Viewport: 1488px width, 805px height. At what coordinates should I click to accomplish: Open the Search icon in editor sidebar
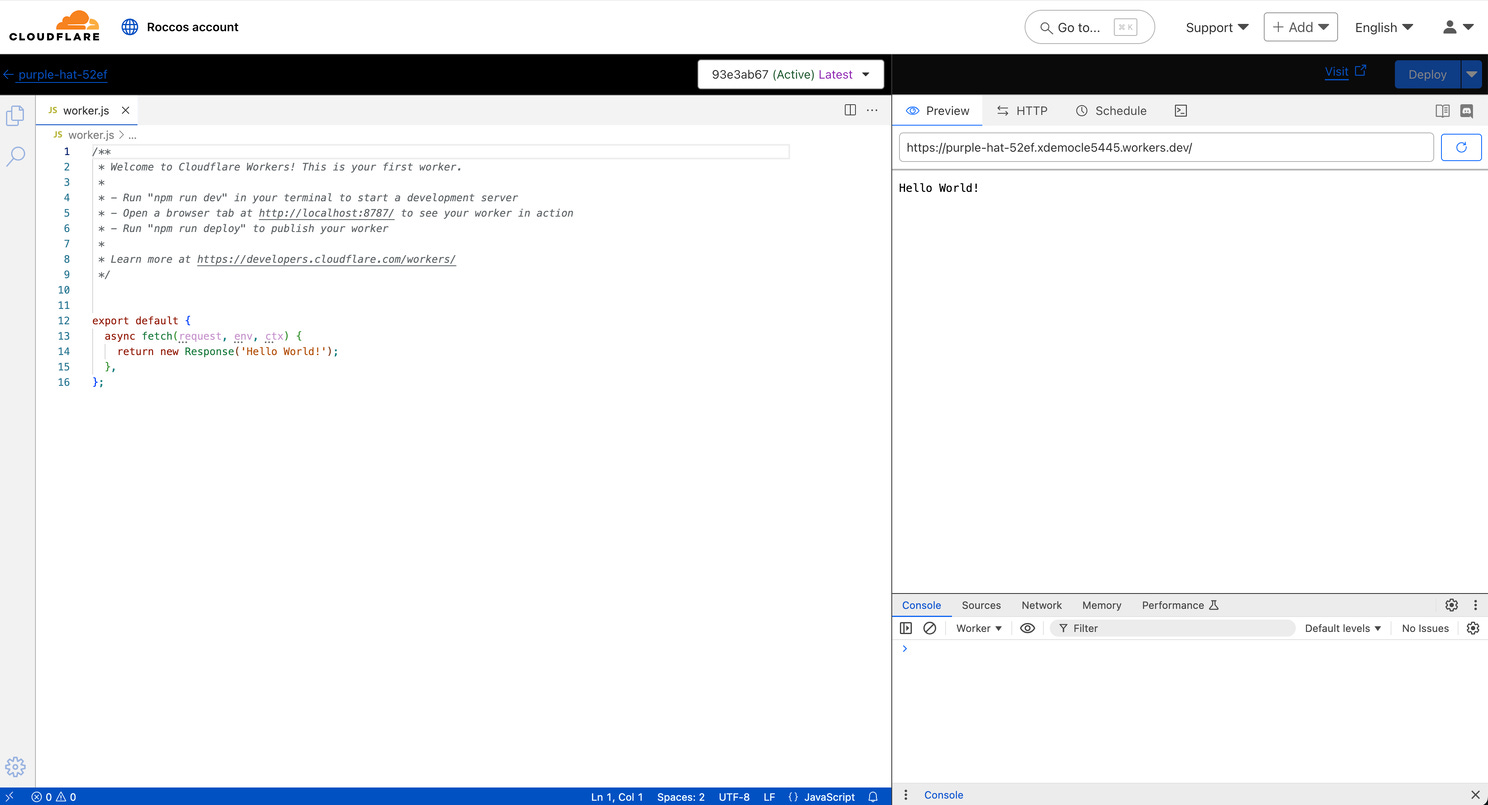16,156
